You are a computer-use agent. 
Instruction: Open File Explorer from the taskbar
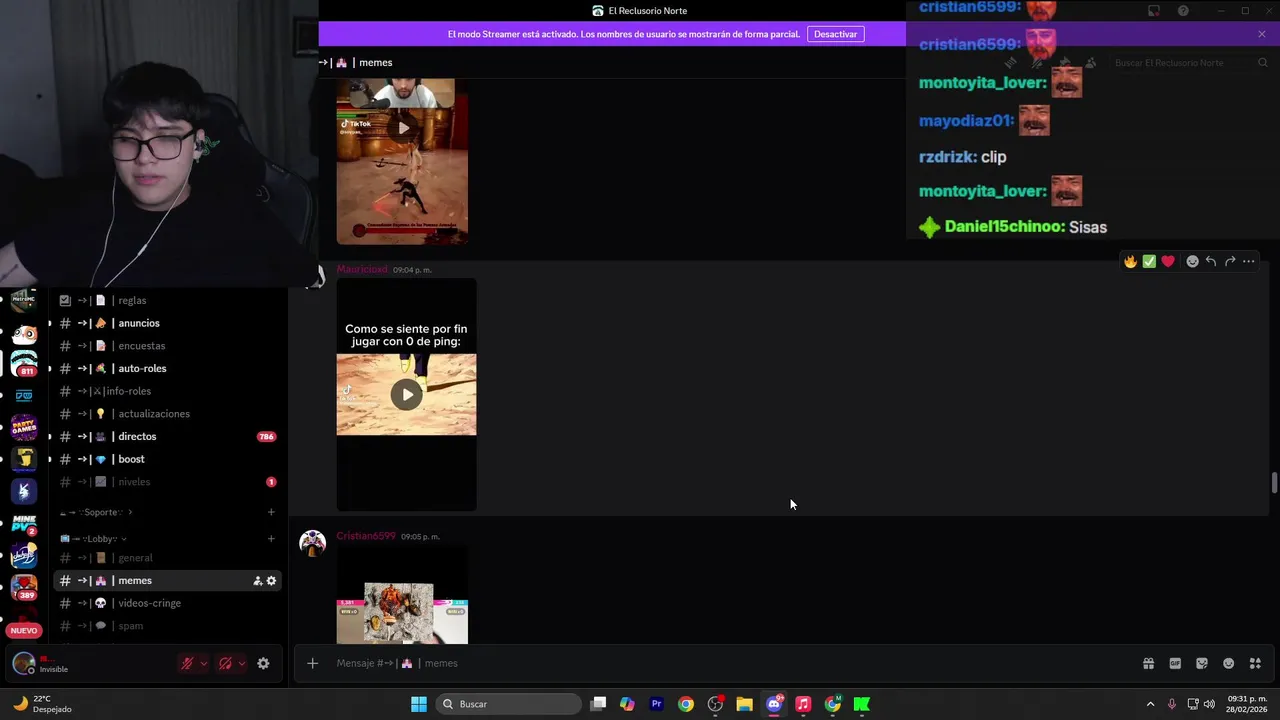(x=744, y=704)
